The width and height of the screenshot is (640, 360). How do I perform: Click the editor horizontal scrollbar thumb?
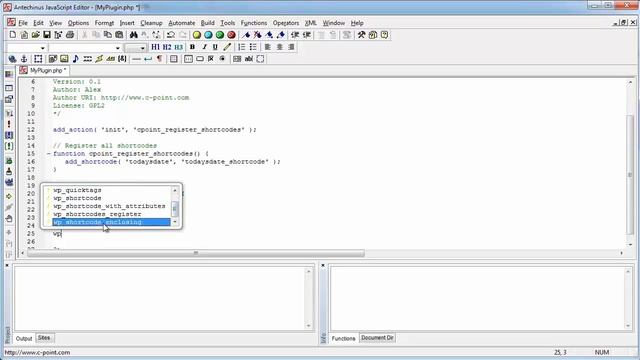(196, 253)
